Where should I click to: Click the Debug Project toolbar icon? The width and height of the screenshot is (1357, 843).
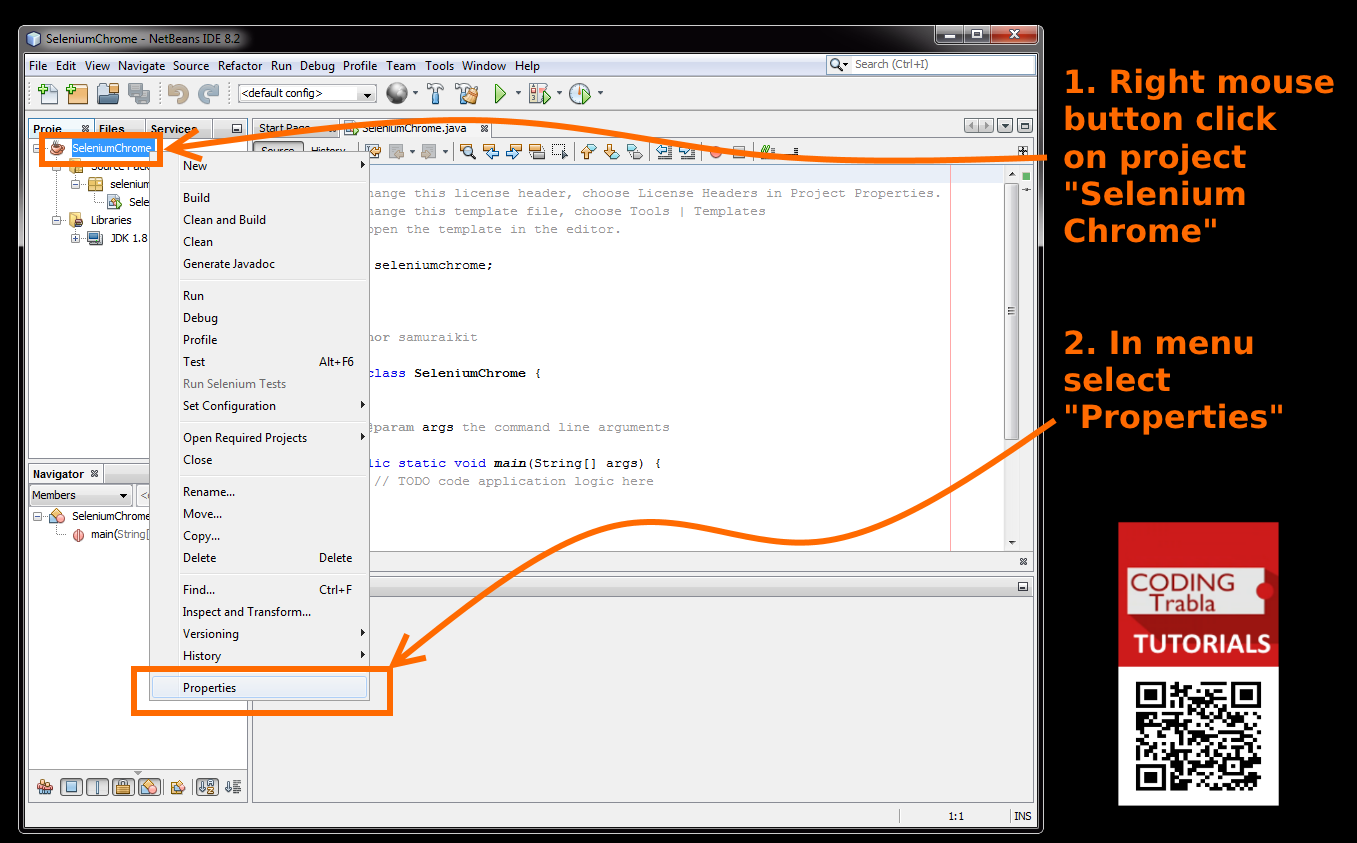540,93
